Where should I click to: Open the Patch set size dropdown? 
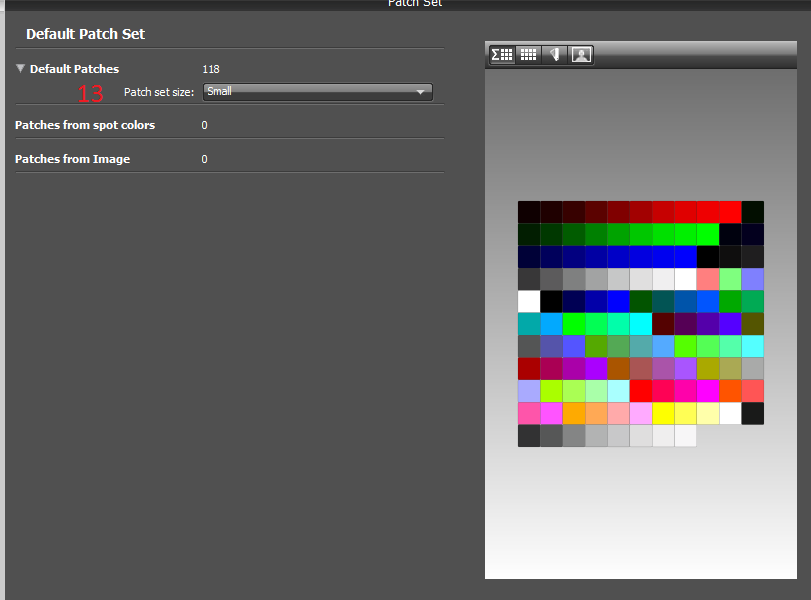pyautogui.click(x=317, y=92)
